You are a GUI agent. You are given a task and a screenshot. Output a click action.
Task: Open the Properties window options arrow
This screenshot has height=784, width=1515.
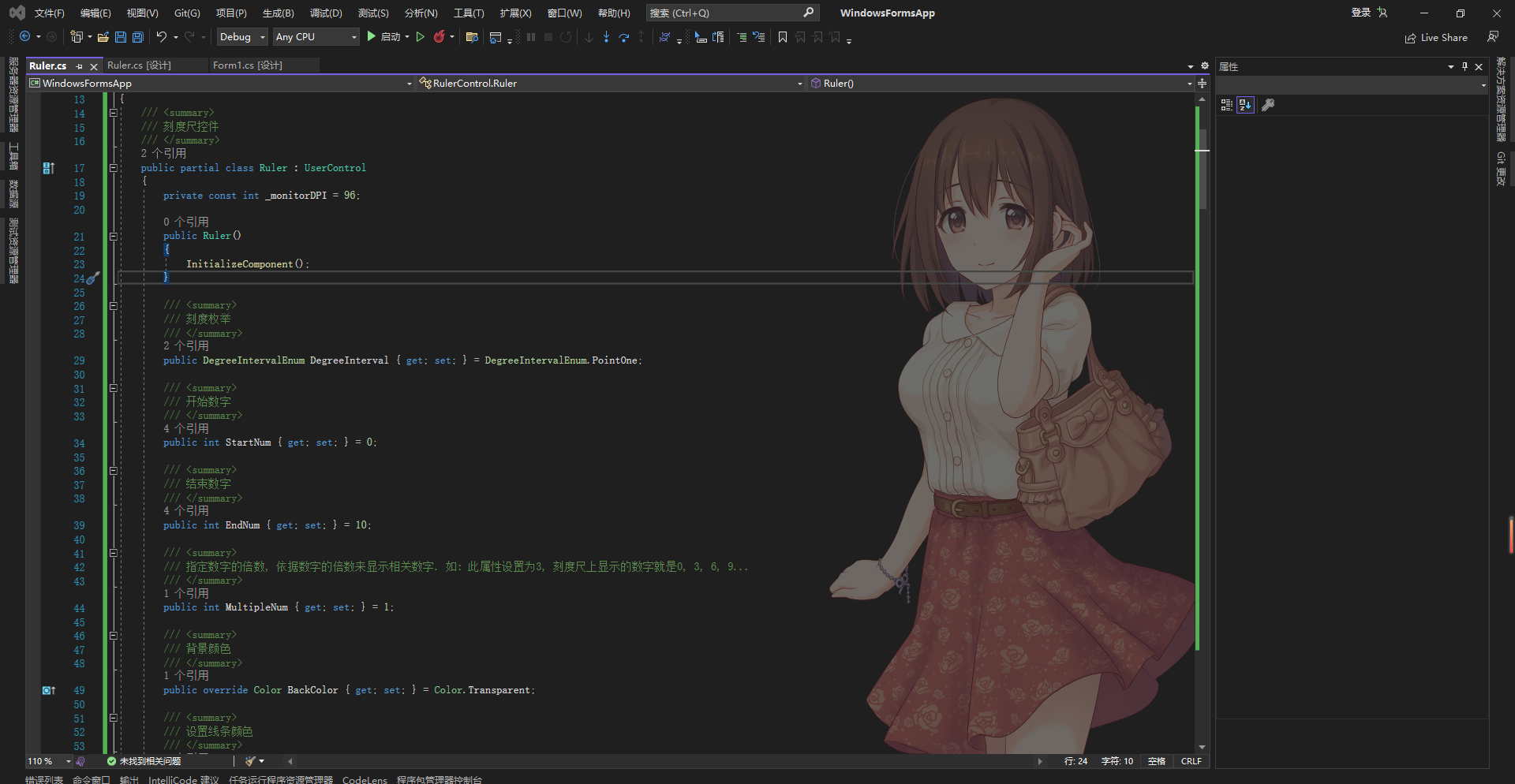click(1451, 67)
